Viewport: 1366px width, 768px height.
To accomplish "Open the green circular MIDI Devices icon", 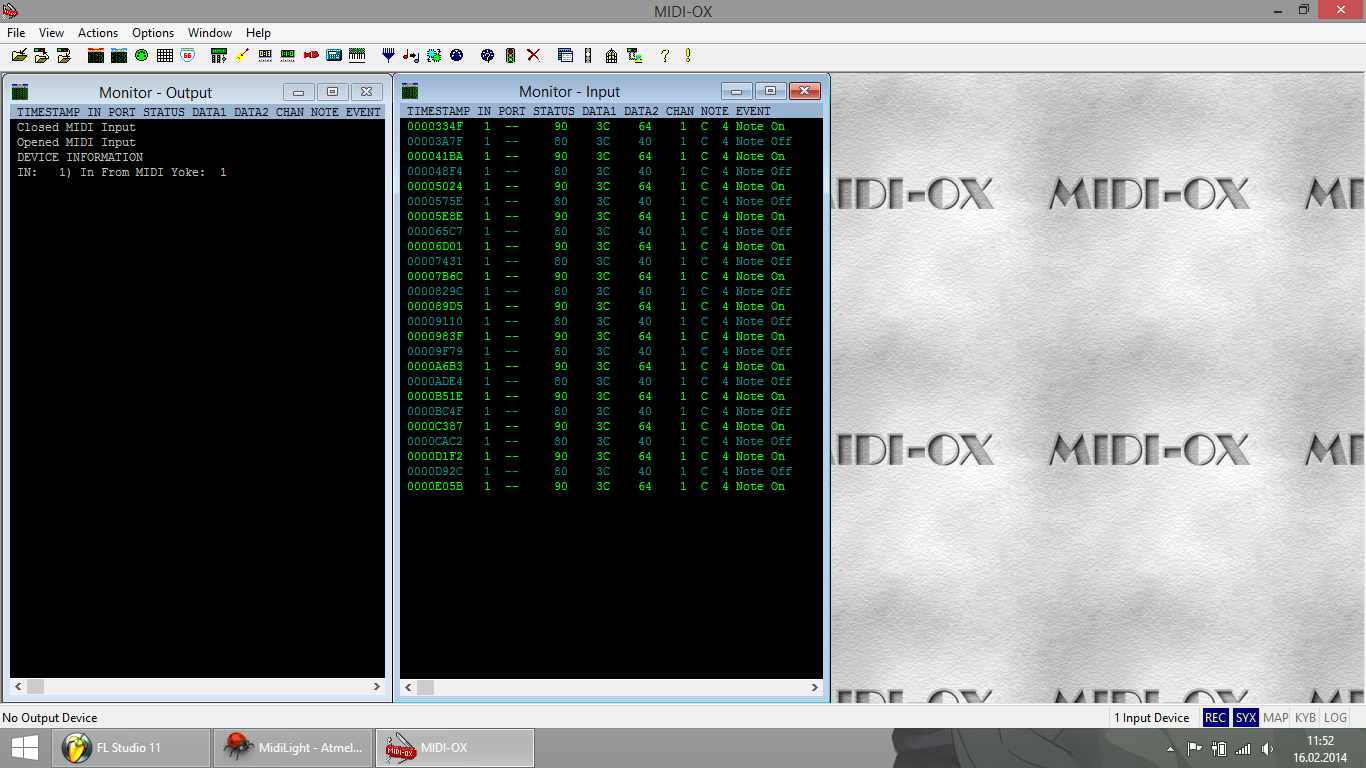I will [x=141, y=56].
